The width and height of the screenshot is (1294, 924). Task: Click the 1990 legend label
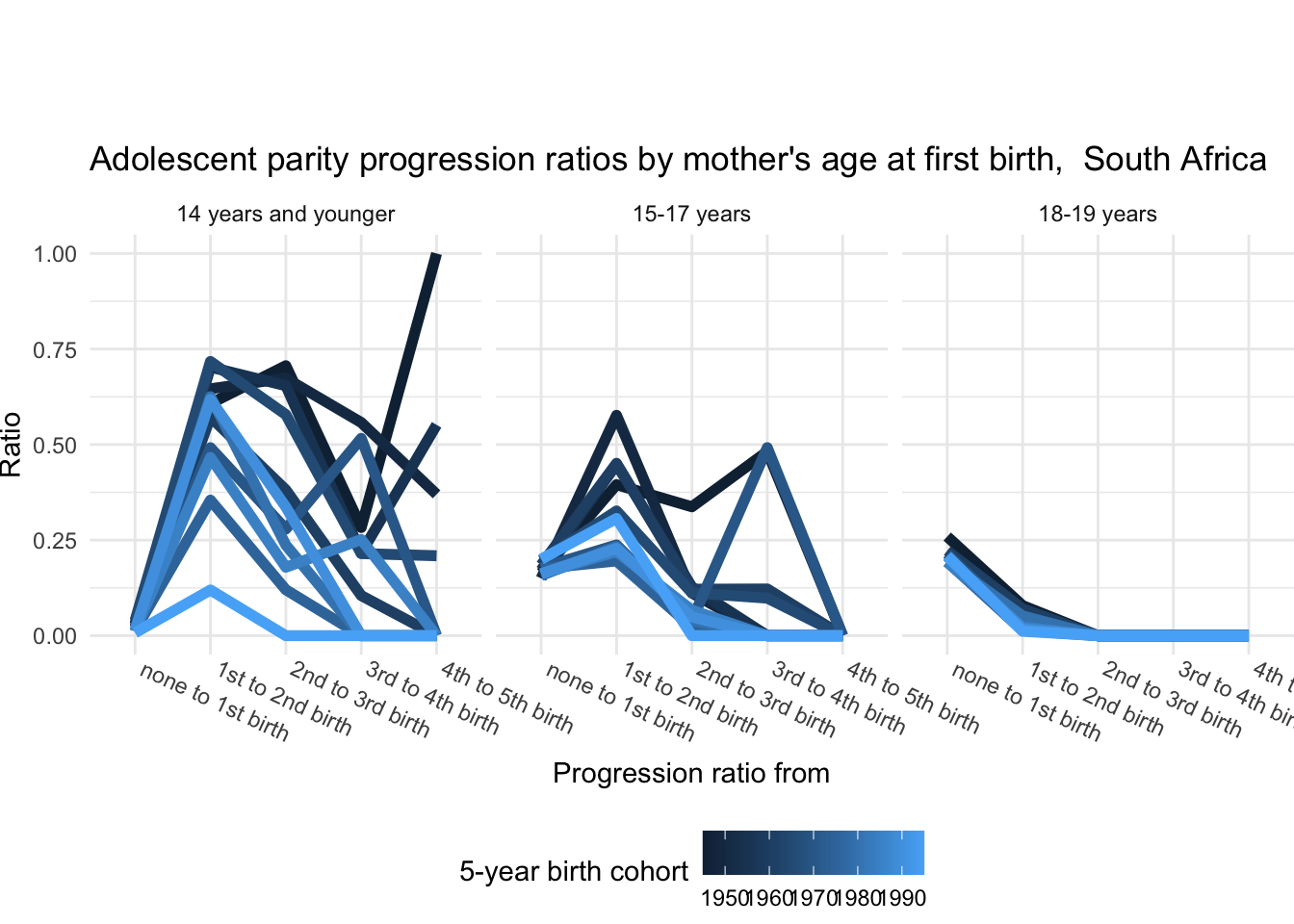pos(904,899)
